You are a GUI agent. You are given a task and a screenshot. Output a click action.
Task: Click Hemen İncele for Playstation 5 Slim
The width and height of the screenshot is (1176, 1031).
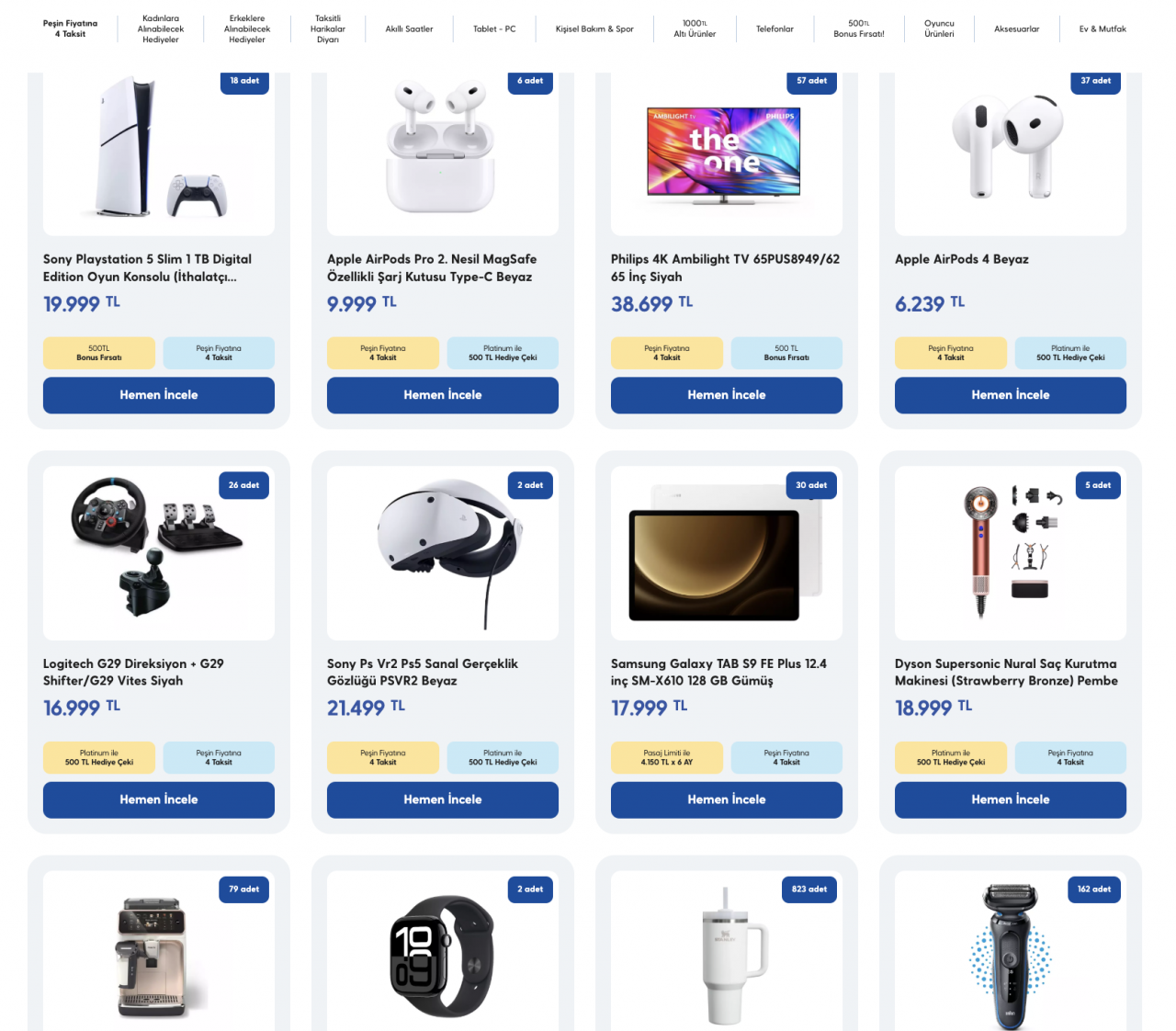pos(159,395)
